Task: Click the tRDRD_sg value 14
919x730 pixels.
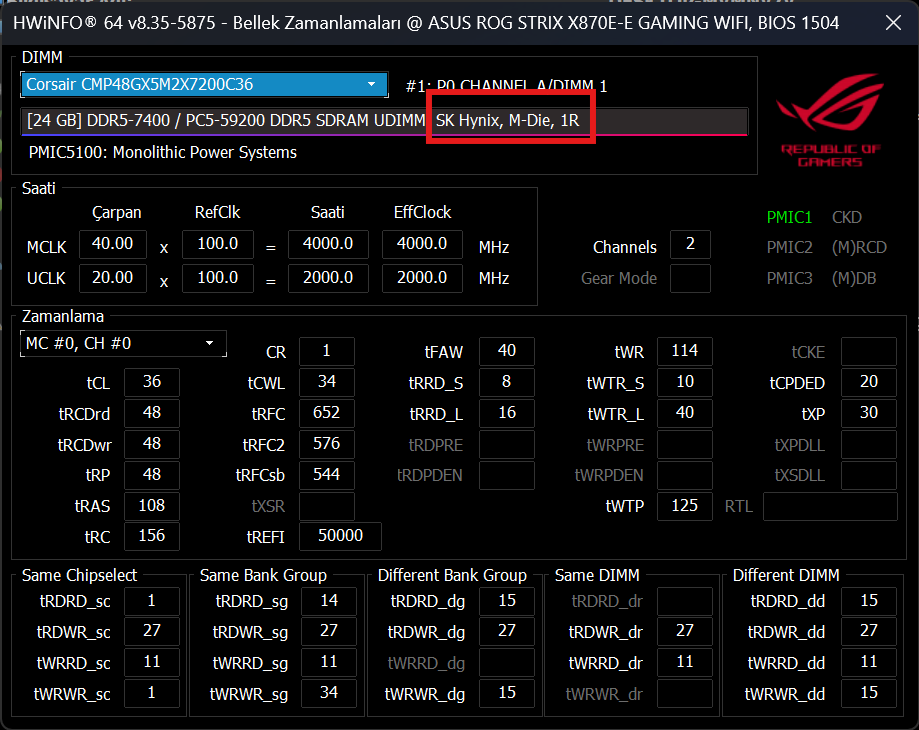Action: point(329,601)
